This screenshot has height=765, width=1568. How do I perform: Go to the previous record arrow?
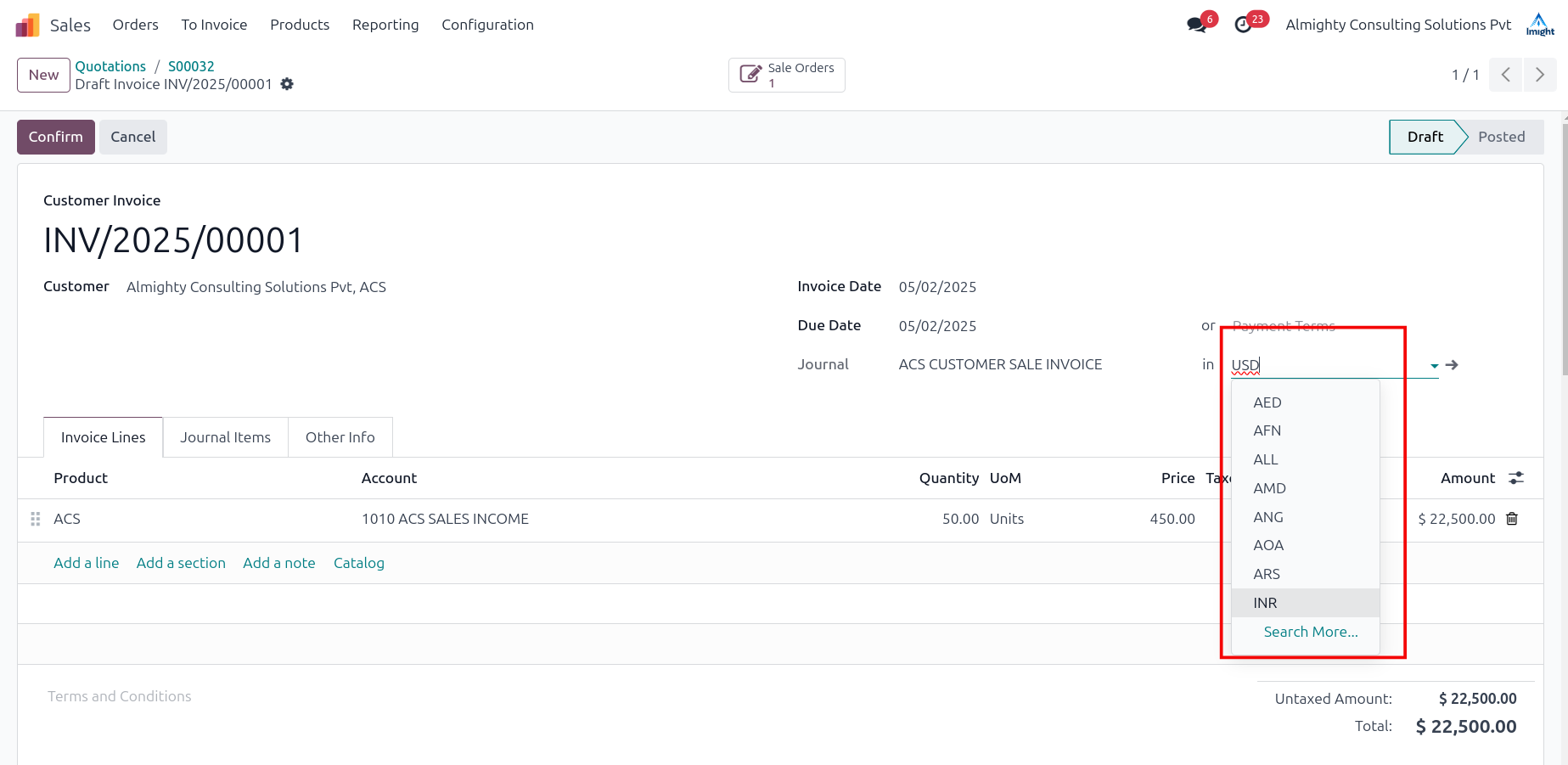pos(1505,75)
